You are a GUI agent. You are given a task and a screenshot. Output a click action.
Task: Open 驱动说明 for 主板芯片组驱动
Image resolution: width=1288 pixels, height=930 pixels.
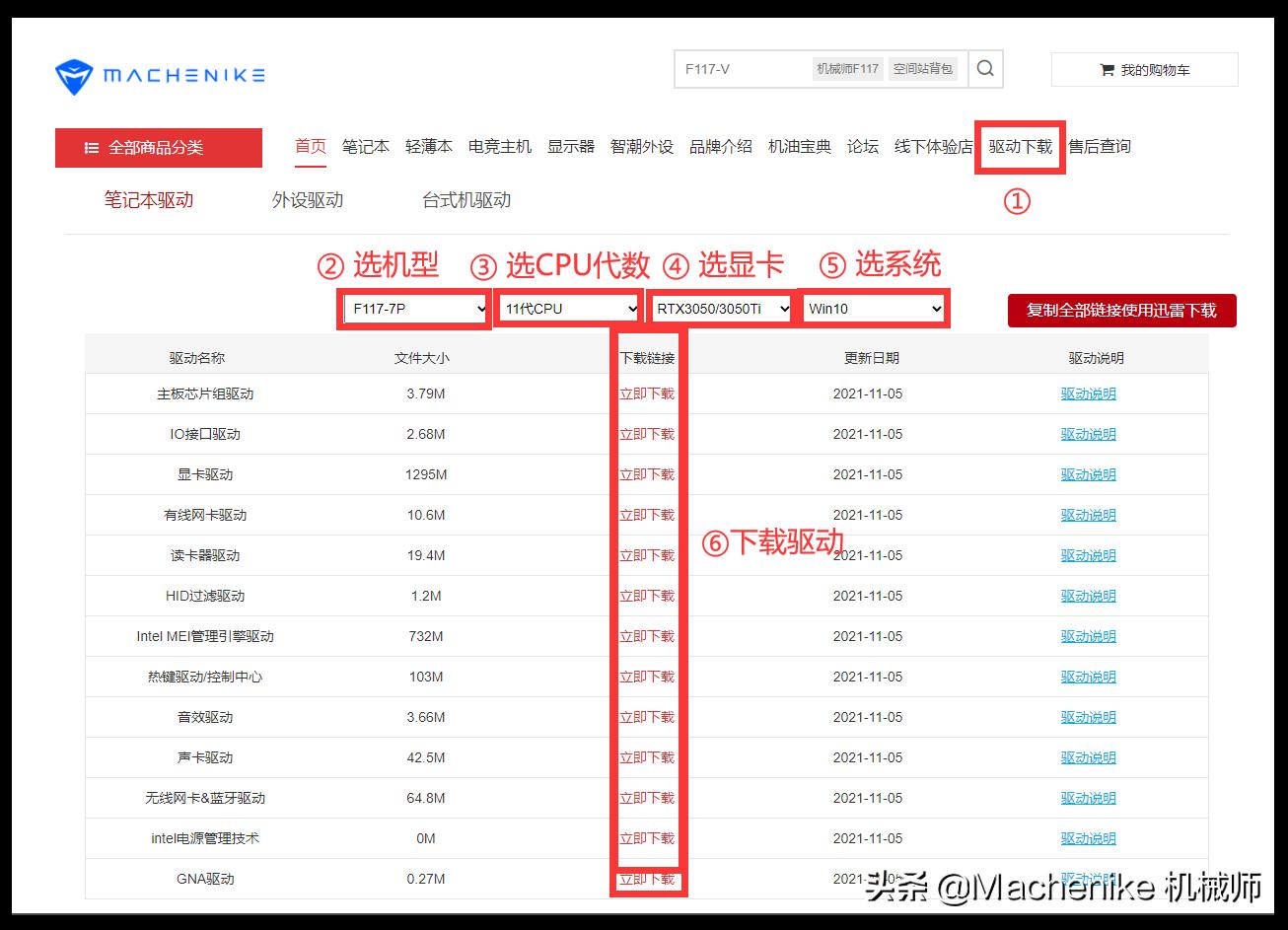pos(1088,393)
